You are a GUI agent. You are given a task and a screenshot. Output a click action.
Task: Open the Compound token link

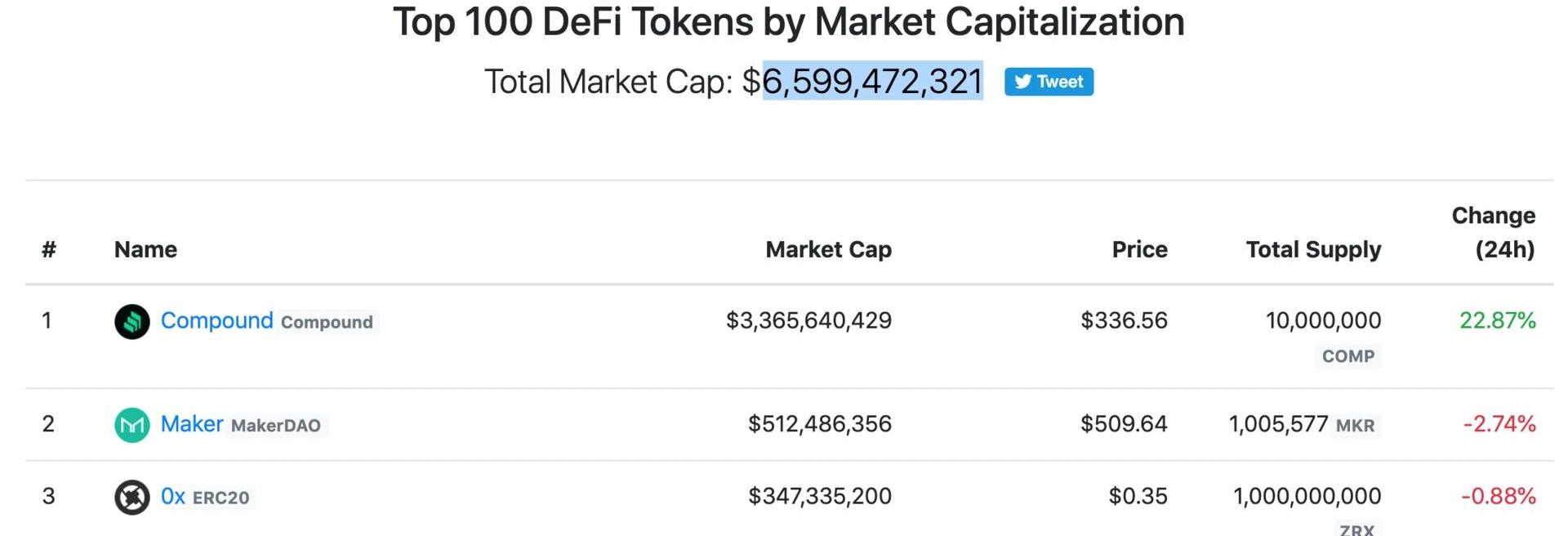[216, 320]
